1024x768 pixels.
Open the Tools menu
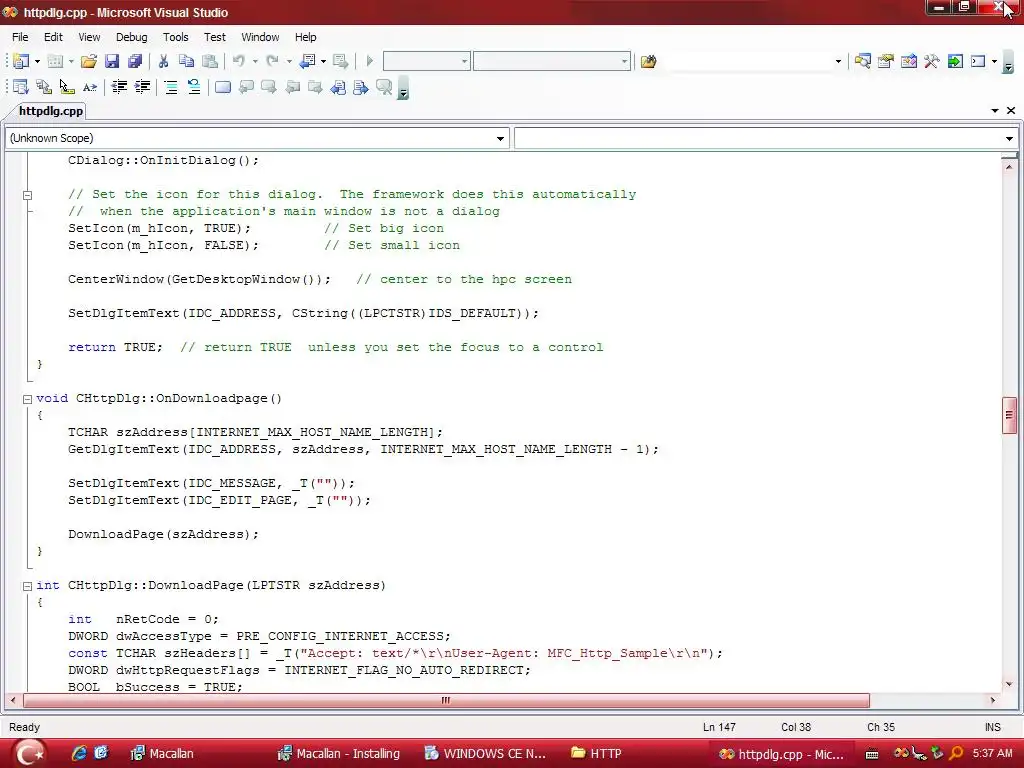[175, 37]
